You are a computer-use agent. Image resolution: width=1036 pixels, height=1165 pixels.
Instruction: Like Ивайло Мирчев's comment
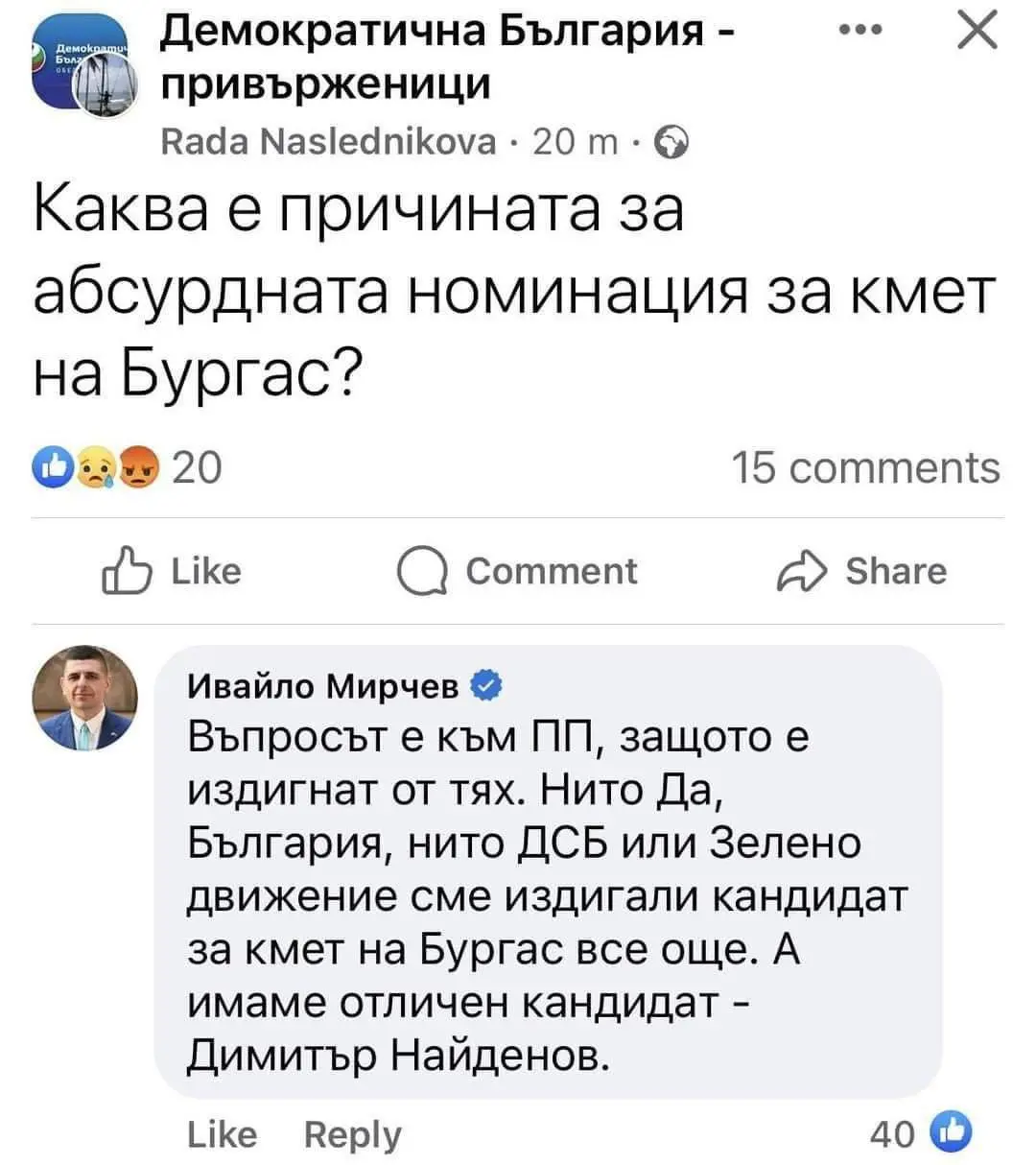pos(222,1134)
